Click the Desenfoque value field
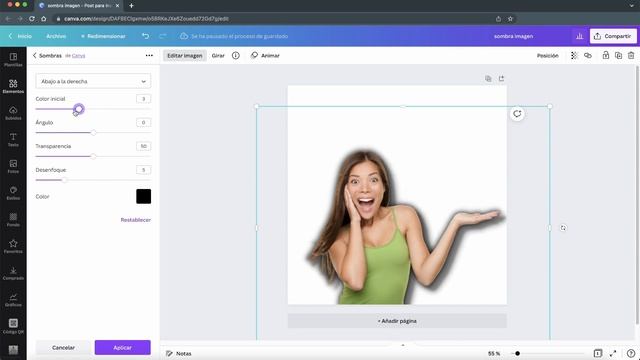This screenshot has height=360, width=640. tap(143, 170)
